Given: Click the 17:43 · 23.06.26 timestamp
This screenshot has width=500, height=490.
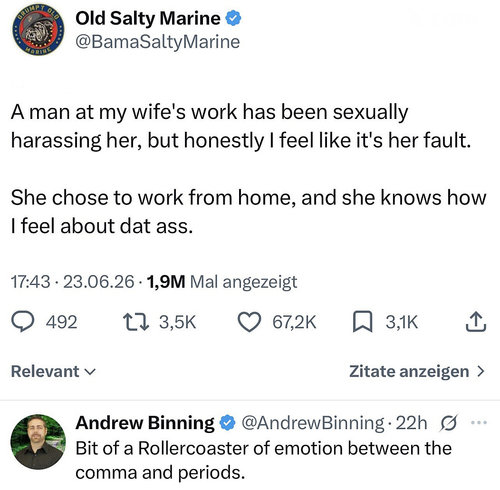Looking at the screenshot, I should tap(72, 282).
